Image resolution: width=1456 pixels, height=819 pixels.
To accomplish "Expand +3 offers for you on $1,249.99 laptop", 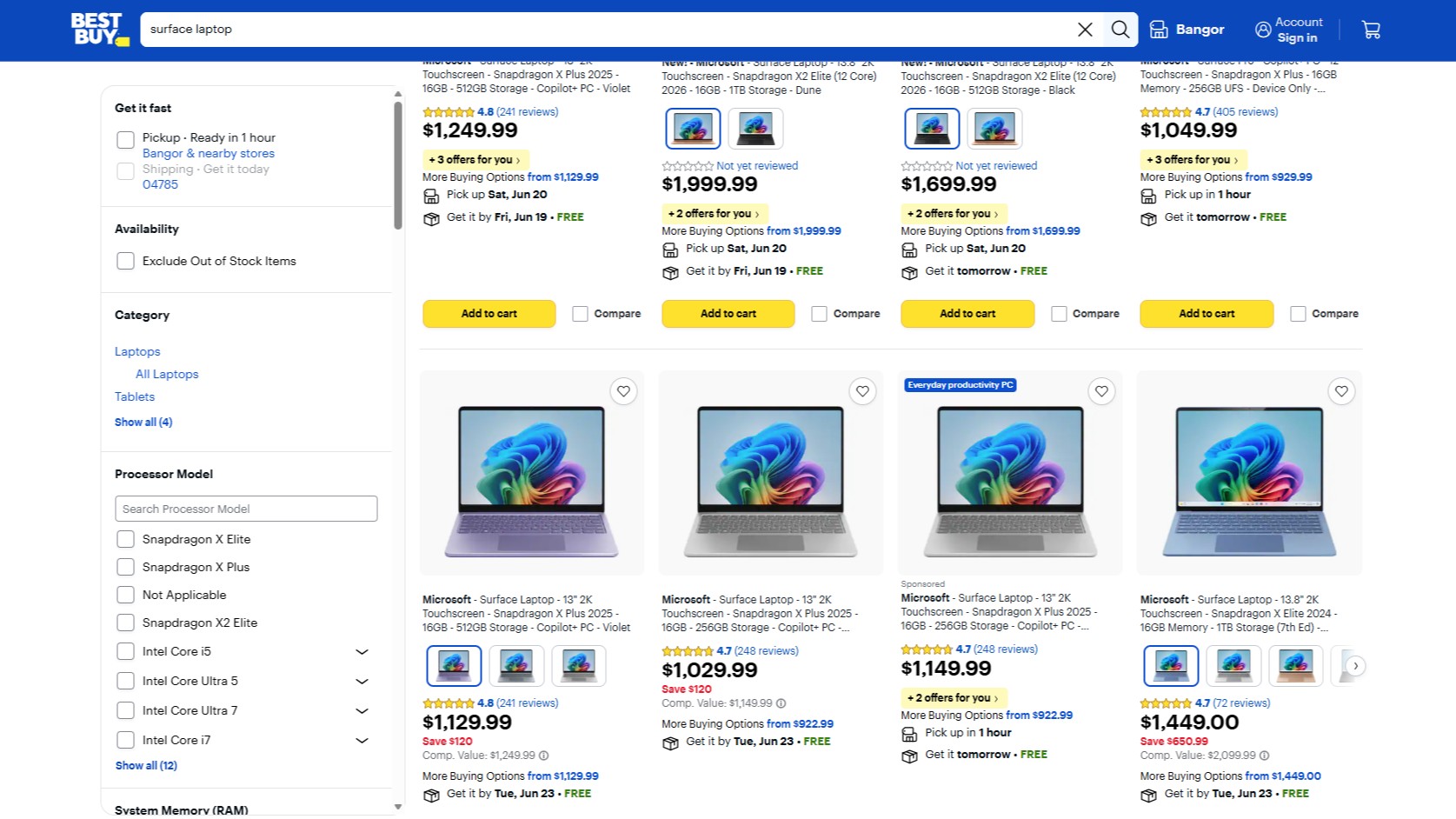I will [475, 160].
